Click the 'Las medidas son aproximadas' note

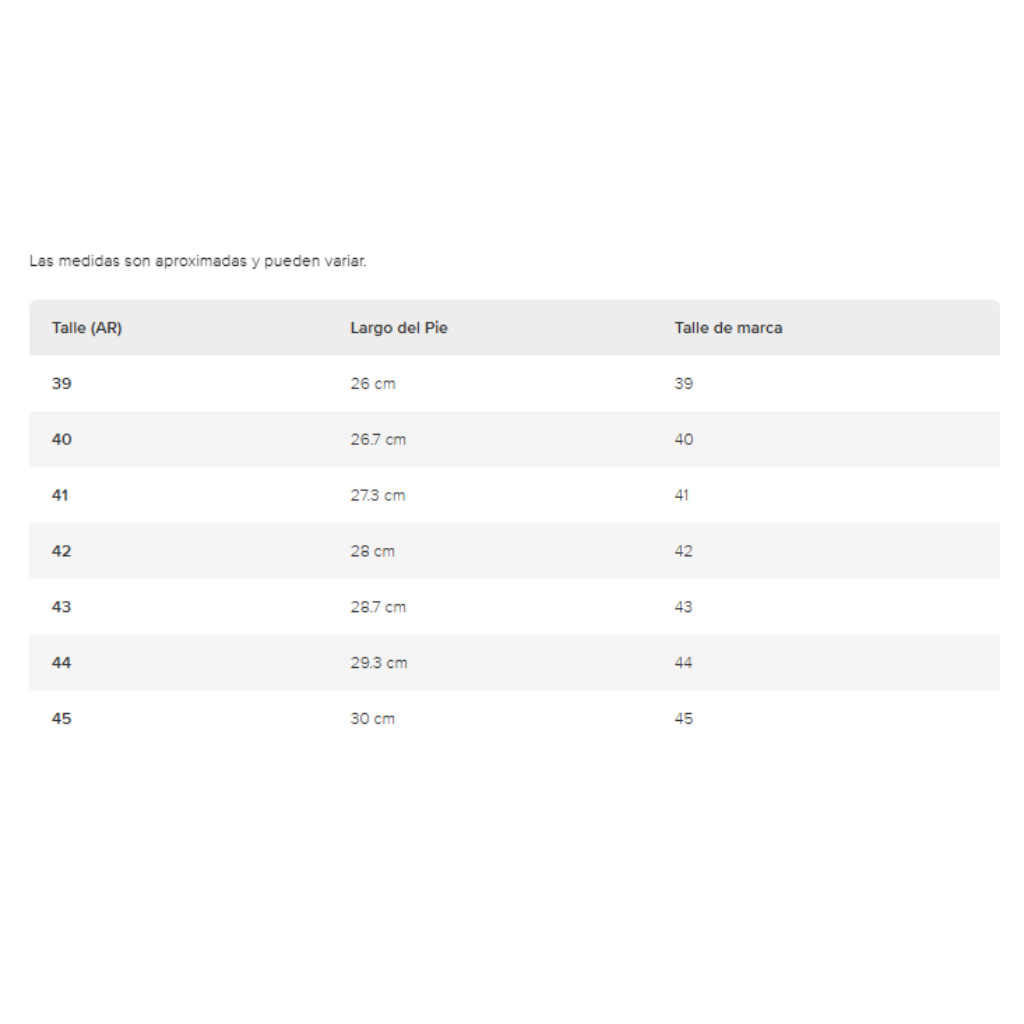point(198,261)
